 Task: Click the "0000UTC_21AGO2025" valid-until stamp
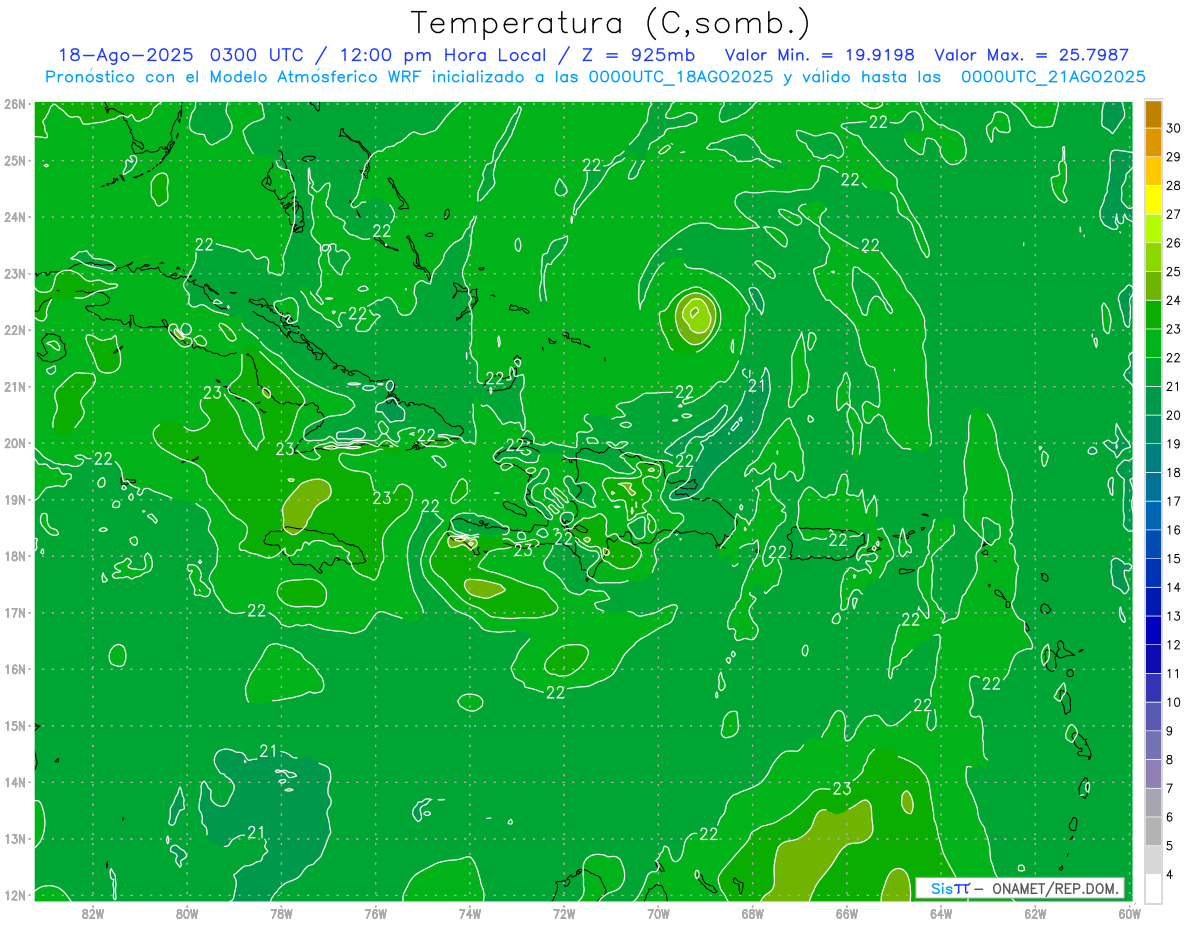pyautogui.click(x=1053, y=77)
